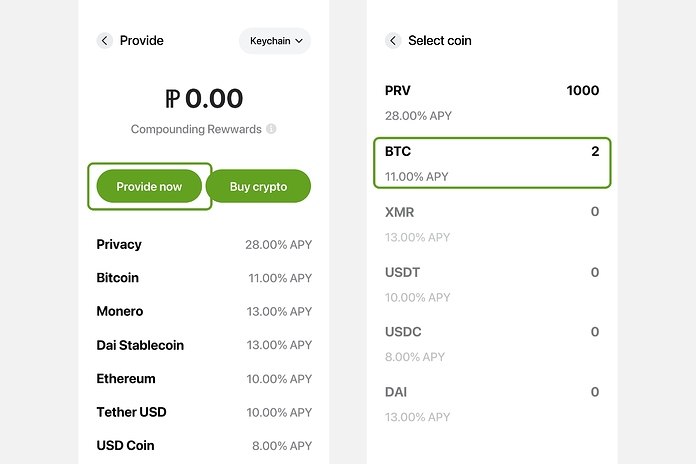Screen dimensions: 696x464
Task: Go back from Select coin screen
Action: click(x=393, y=40)
